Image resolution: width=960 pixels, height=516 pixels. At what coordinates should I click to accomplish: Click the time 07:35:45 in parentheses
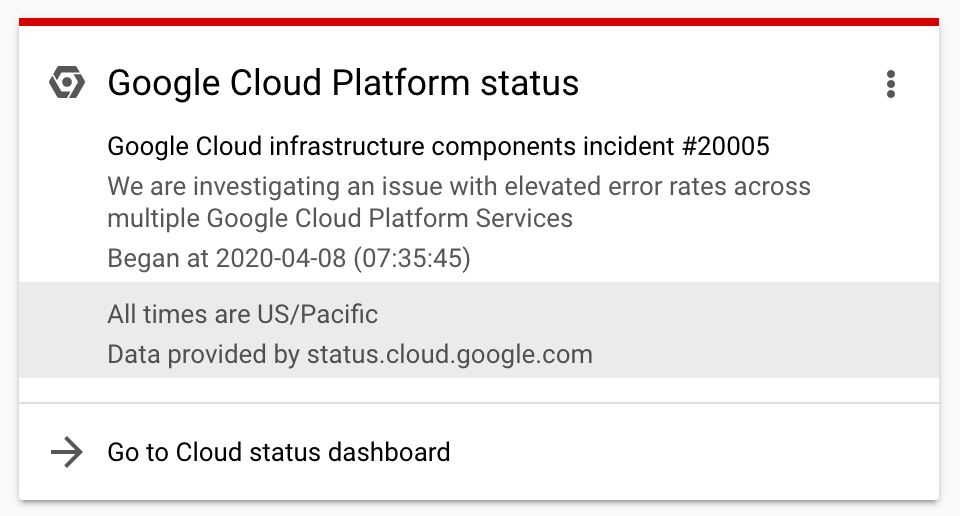(x=412, y=259)
